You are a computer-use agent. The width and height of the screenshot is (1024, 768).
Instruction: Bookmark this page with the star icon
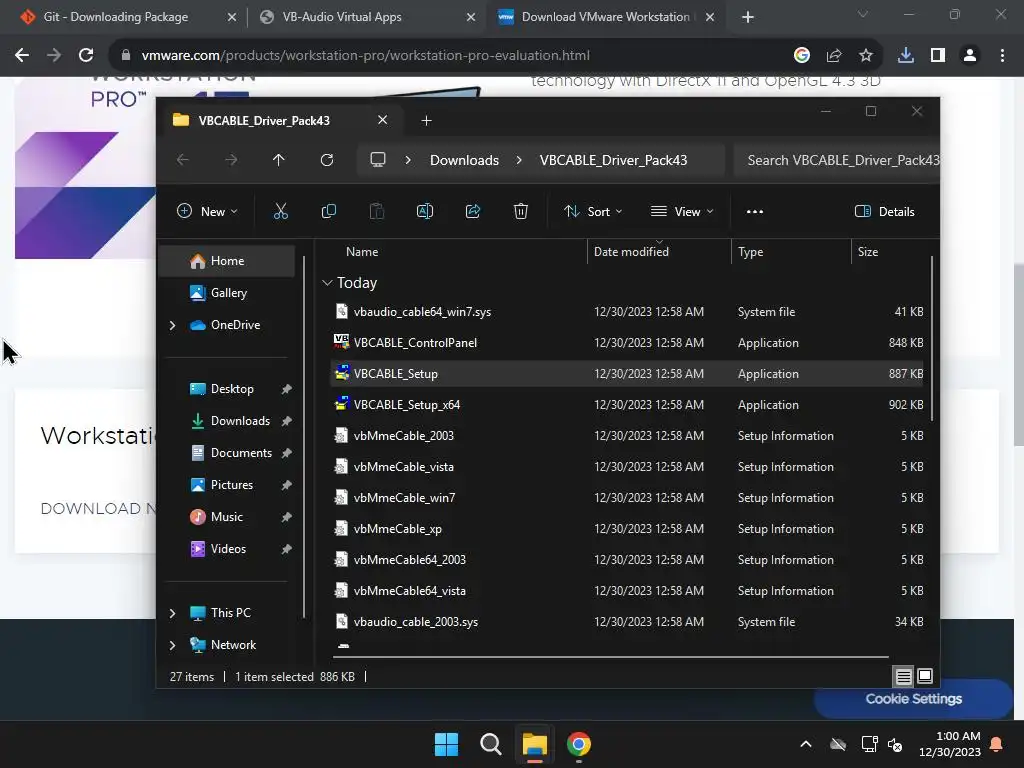(x=866, y=56)
